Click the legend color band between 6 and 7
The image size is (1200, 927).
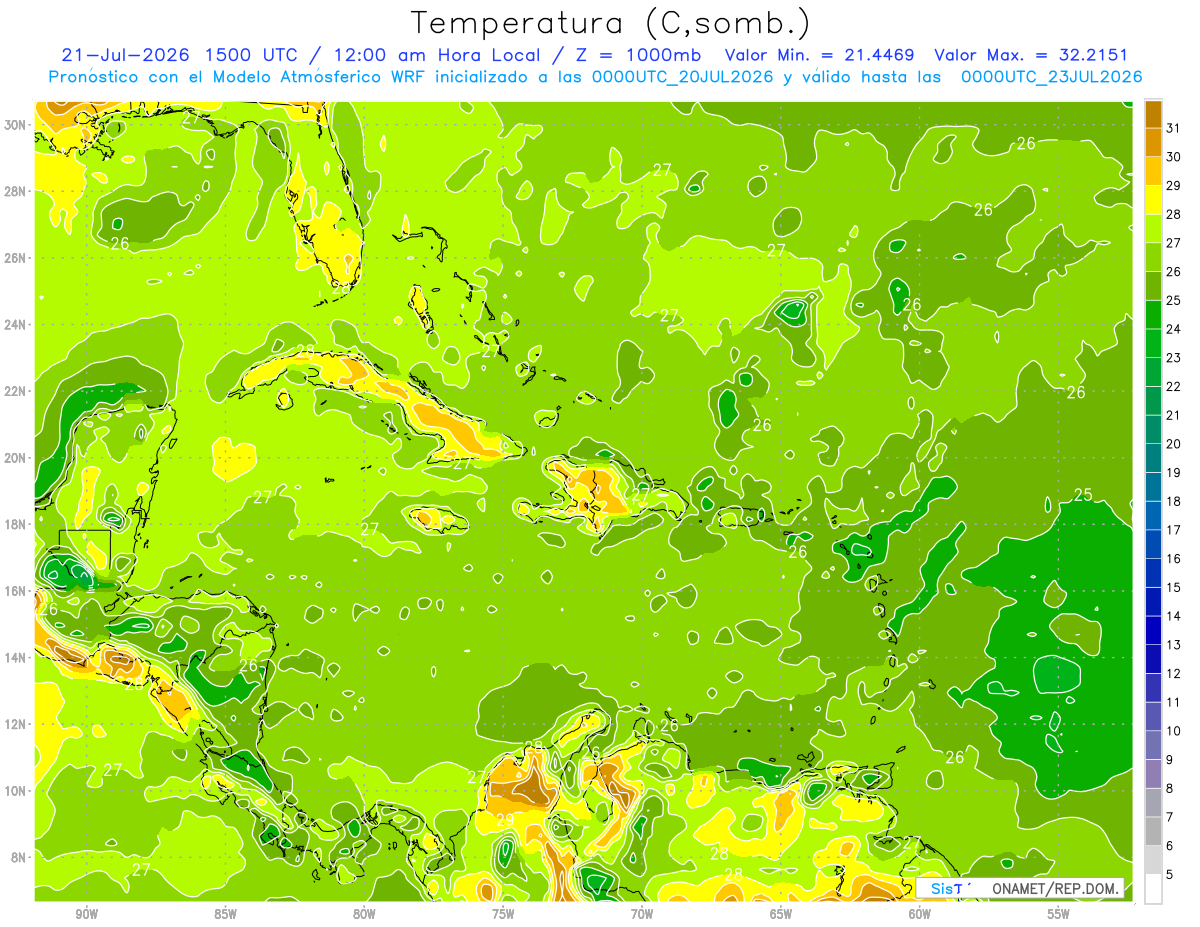pyautogui.click(x=1153, y=831)
